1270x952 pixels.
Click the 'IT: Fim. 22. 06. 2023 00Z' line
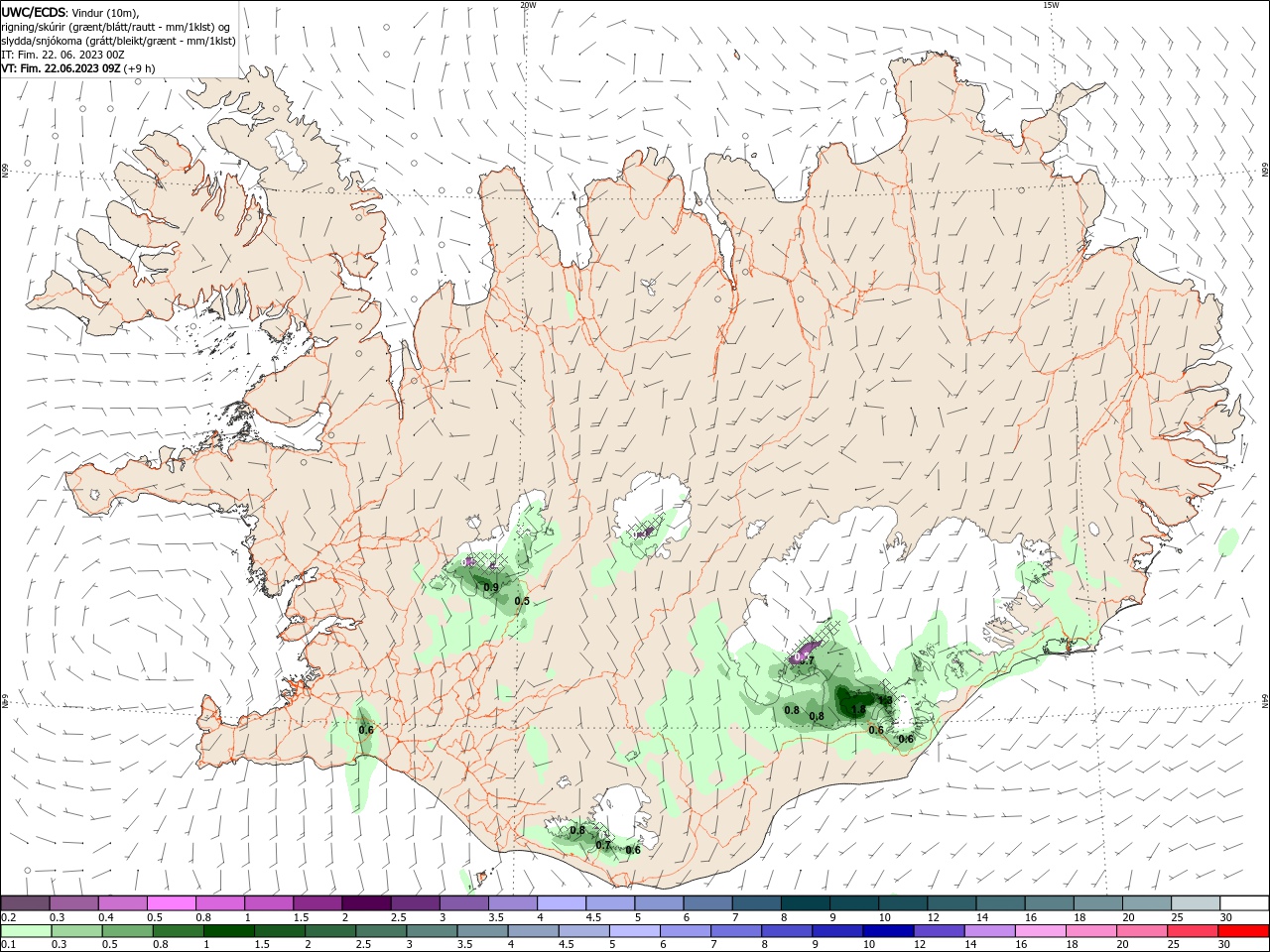click(x=63, y=55)
